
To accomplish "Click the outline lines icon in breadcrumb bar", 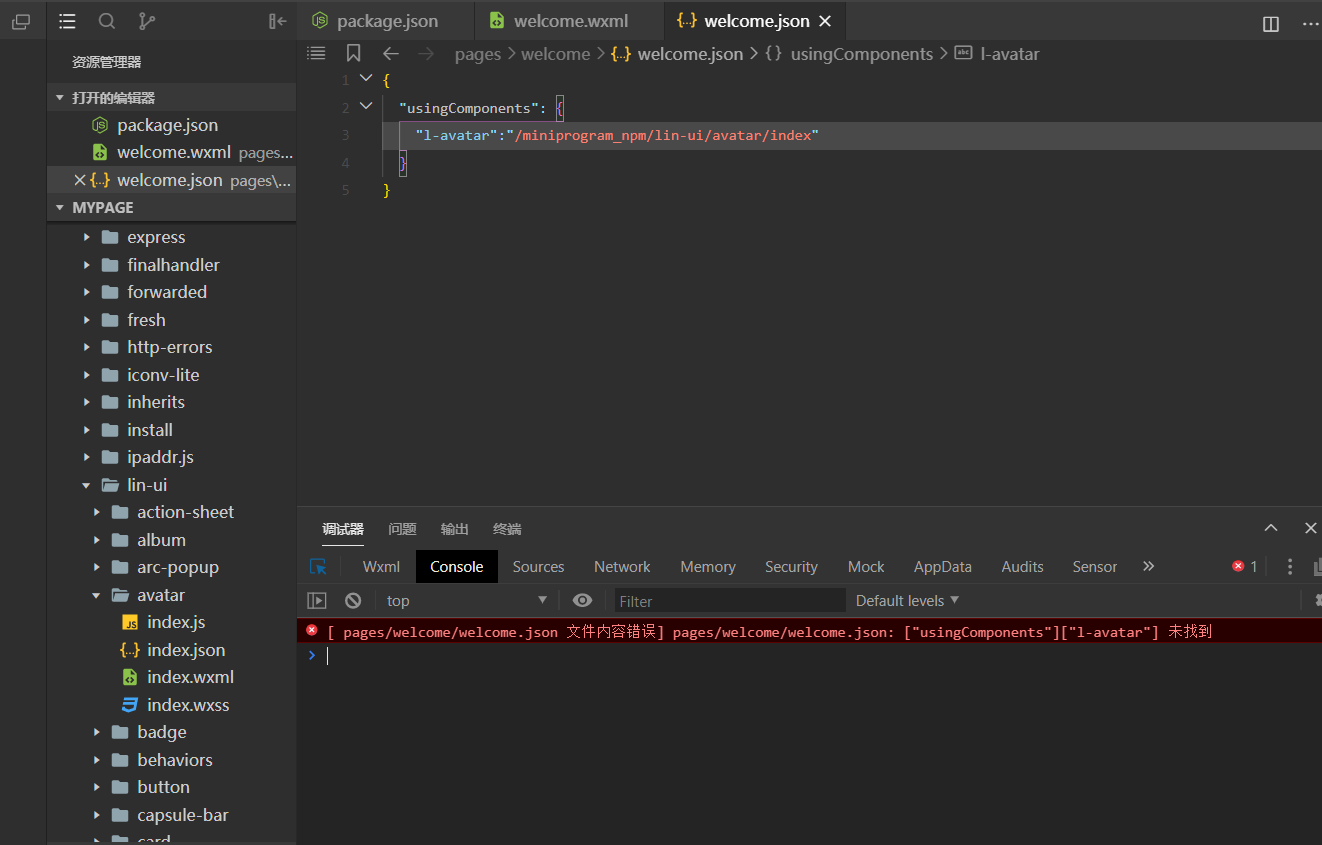I will coord(316,53).
